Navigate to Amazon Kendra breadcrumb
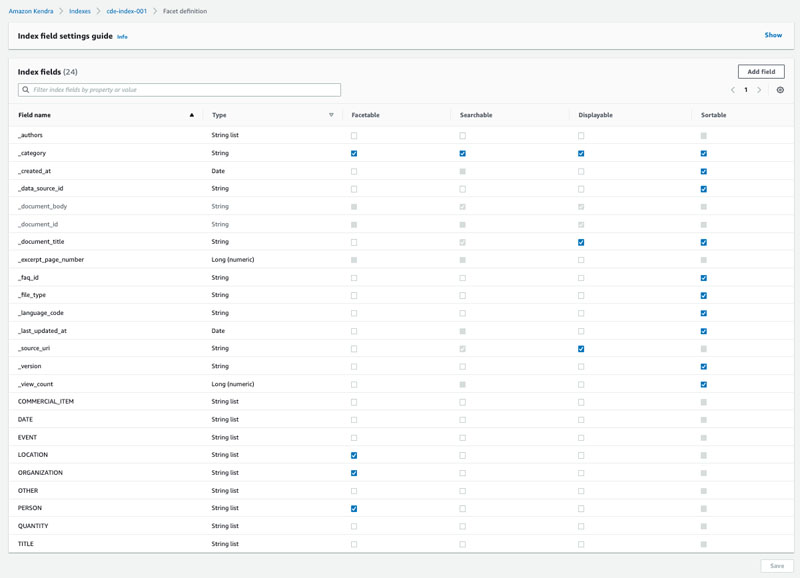The width and height of the screenshot is (800, 578). (x=31, y=11)
